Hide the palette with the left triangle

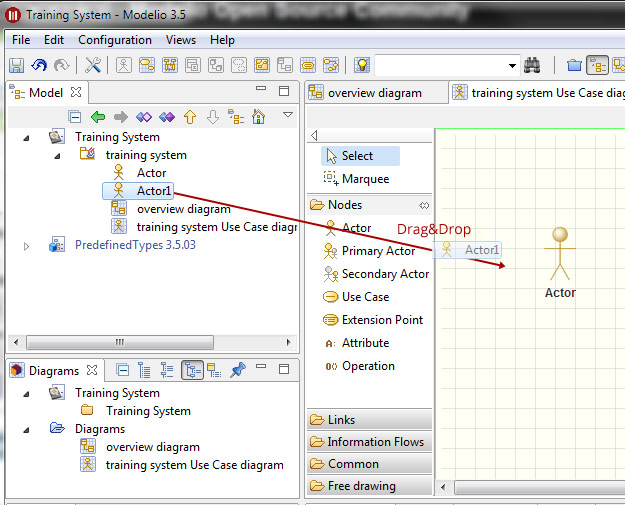pos(314,136)
